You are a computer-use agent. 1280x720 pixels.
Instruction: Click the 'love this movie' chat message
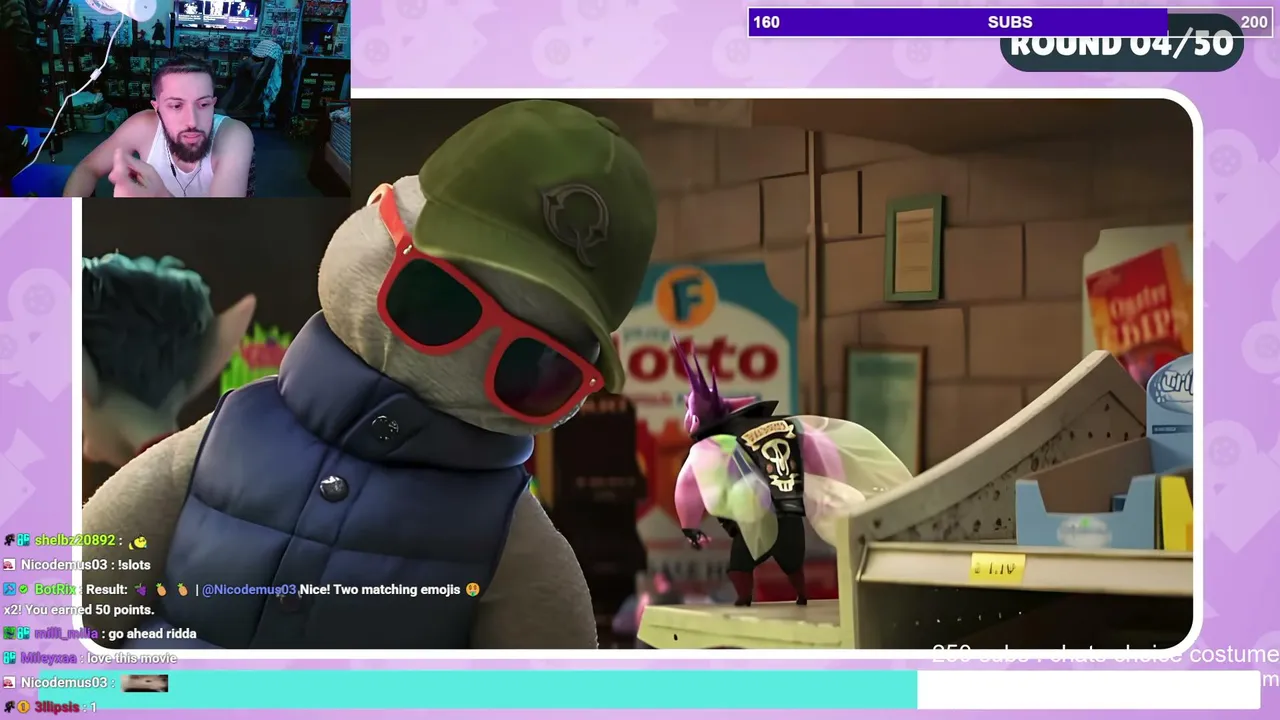coord(132,658)
